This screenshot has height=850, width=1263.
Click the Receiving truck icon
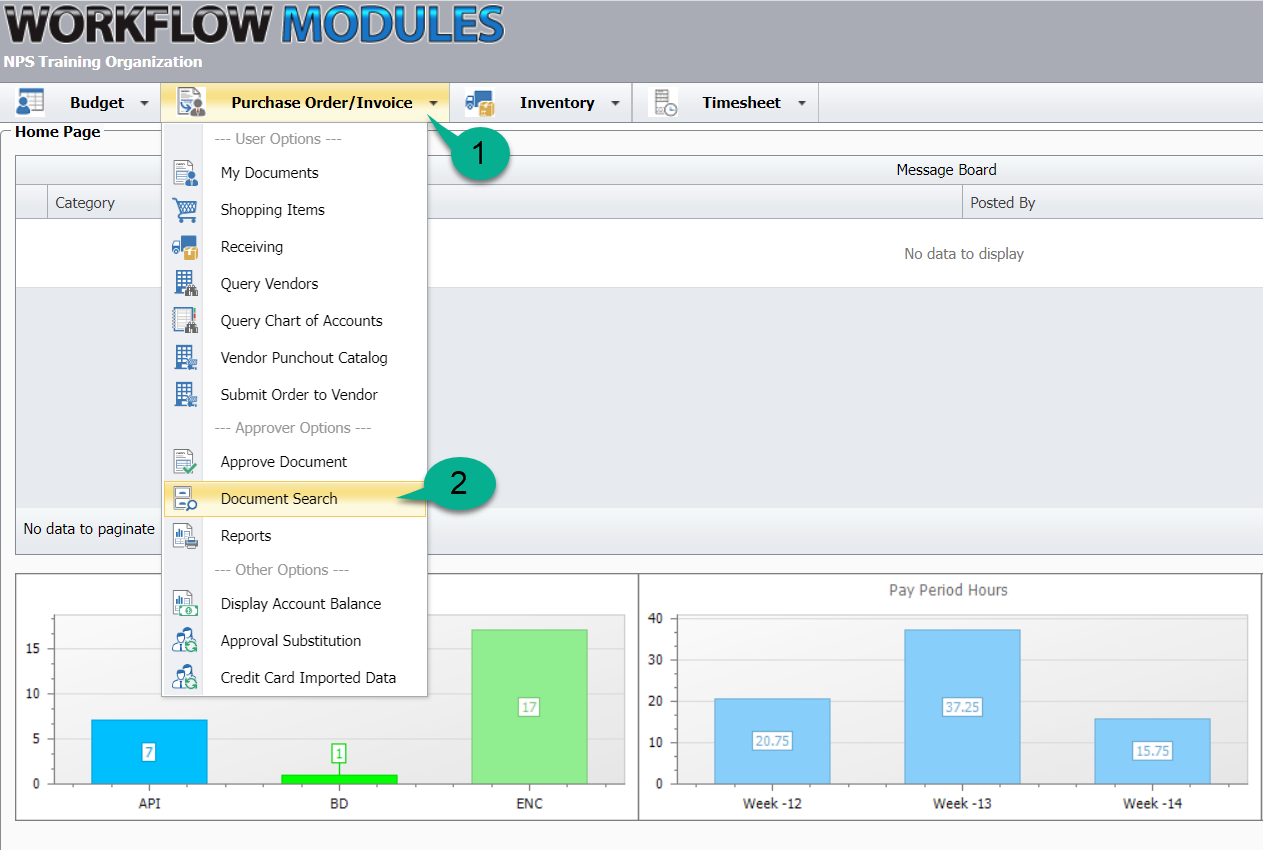pyautogui.click(x=185, y=247)
